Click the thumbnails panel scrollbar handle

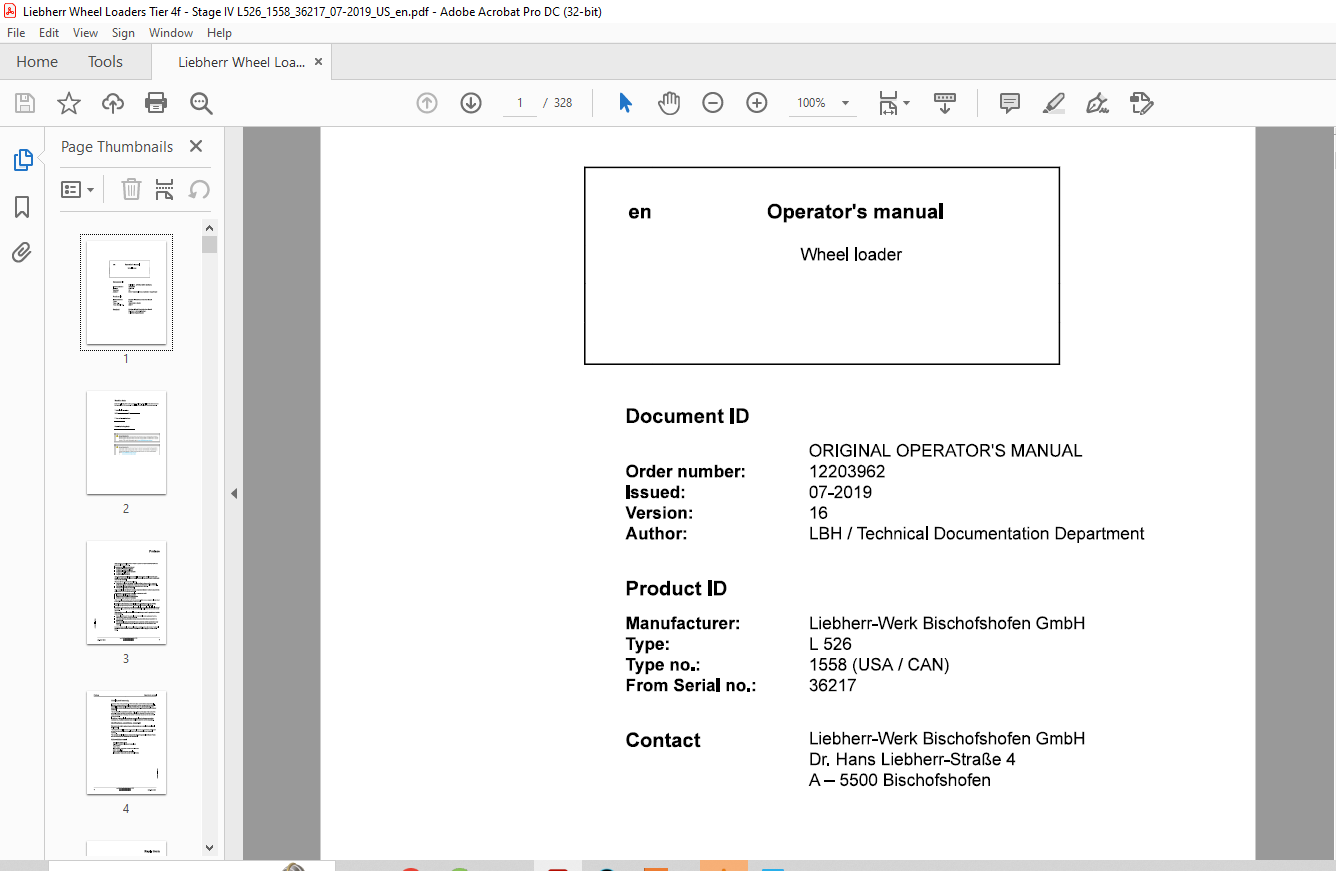click(209, 244)
